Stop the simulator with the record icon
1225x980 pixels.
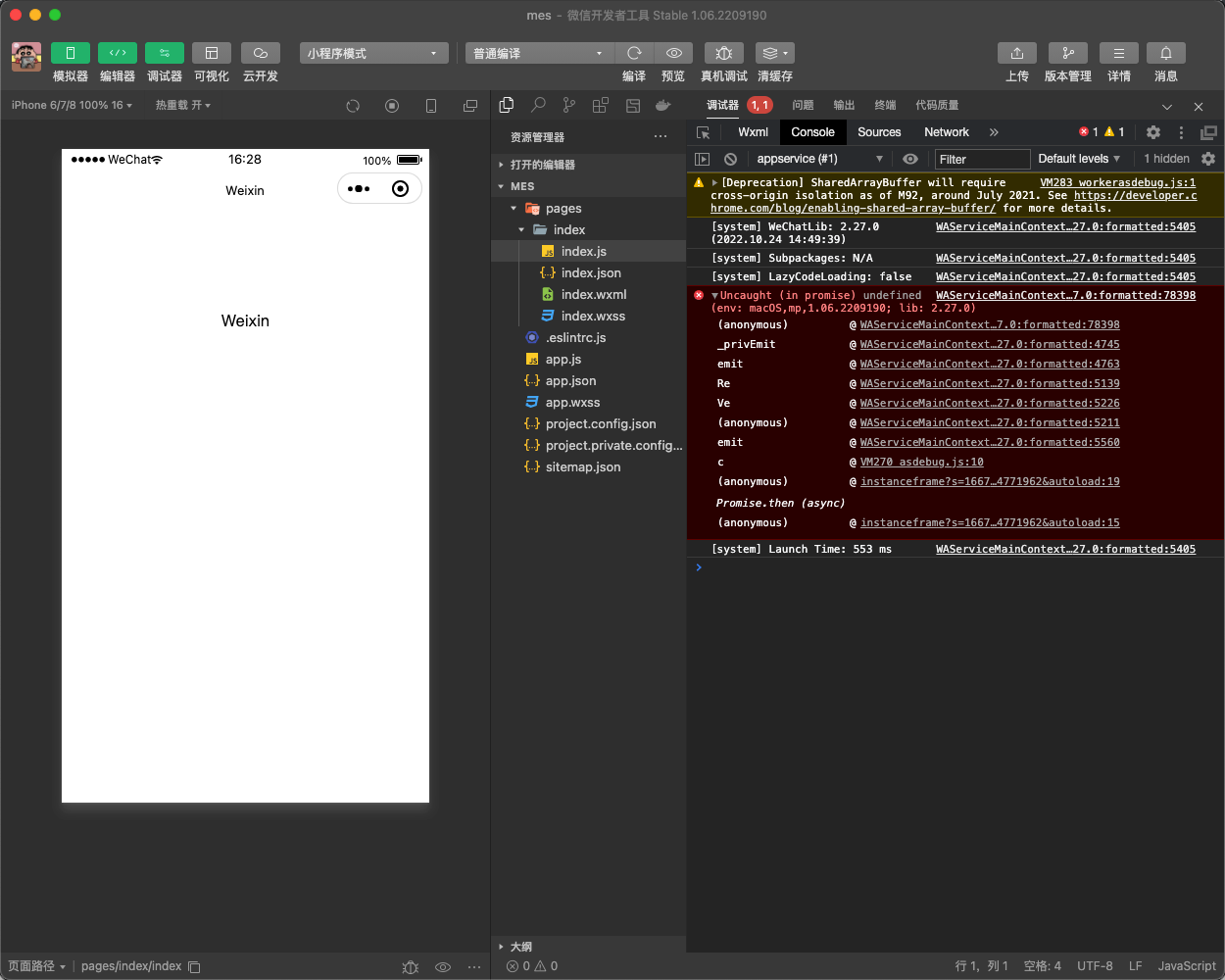click(392, 106)
